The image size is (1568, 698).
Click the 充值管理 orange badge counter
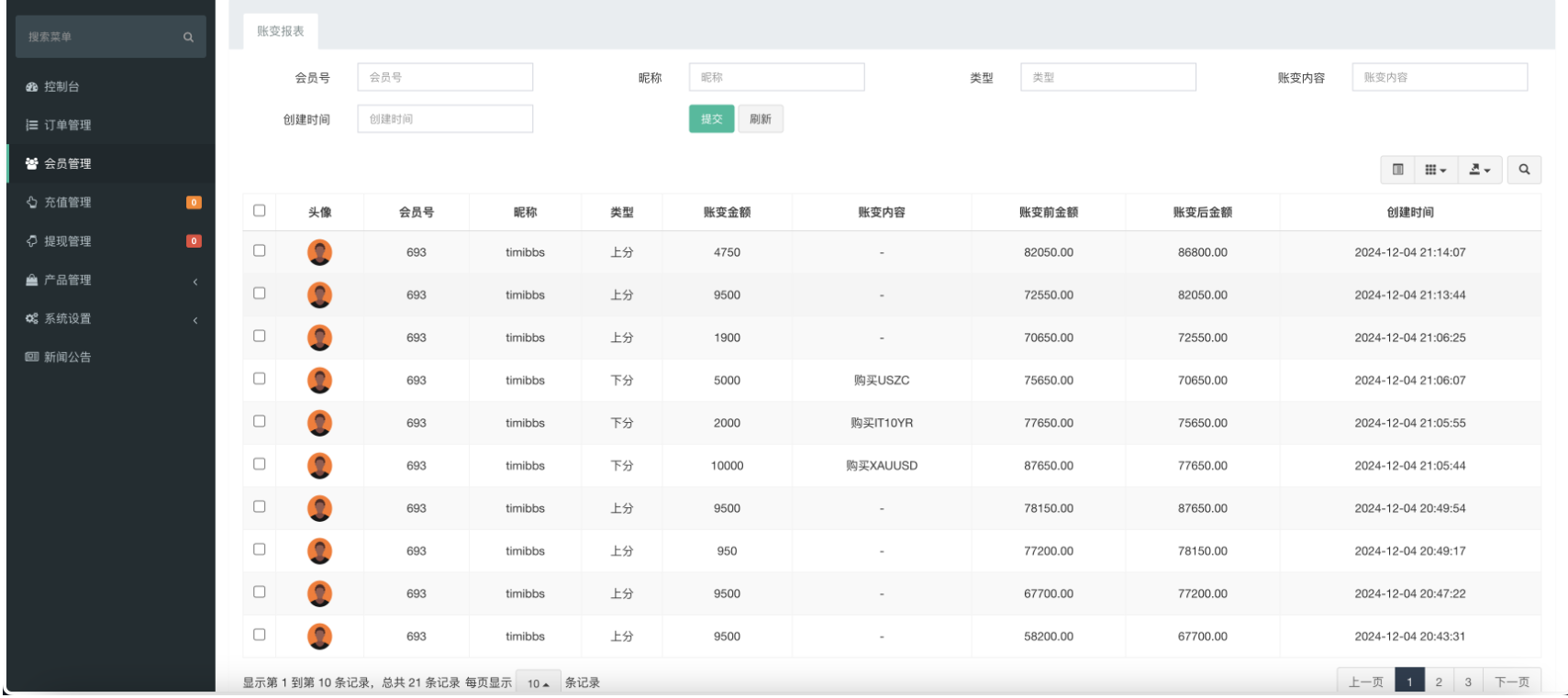tap(194, 203)
